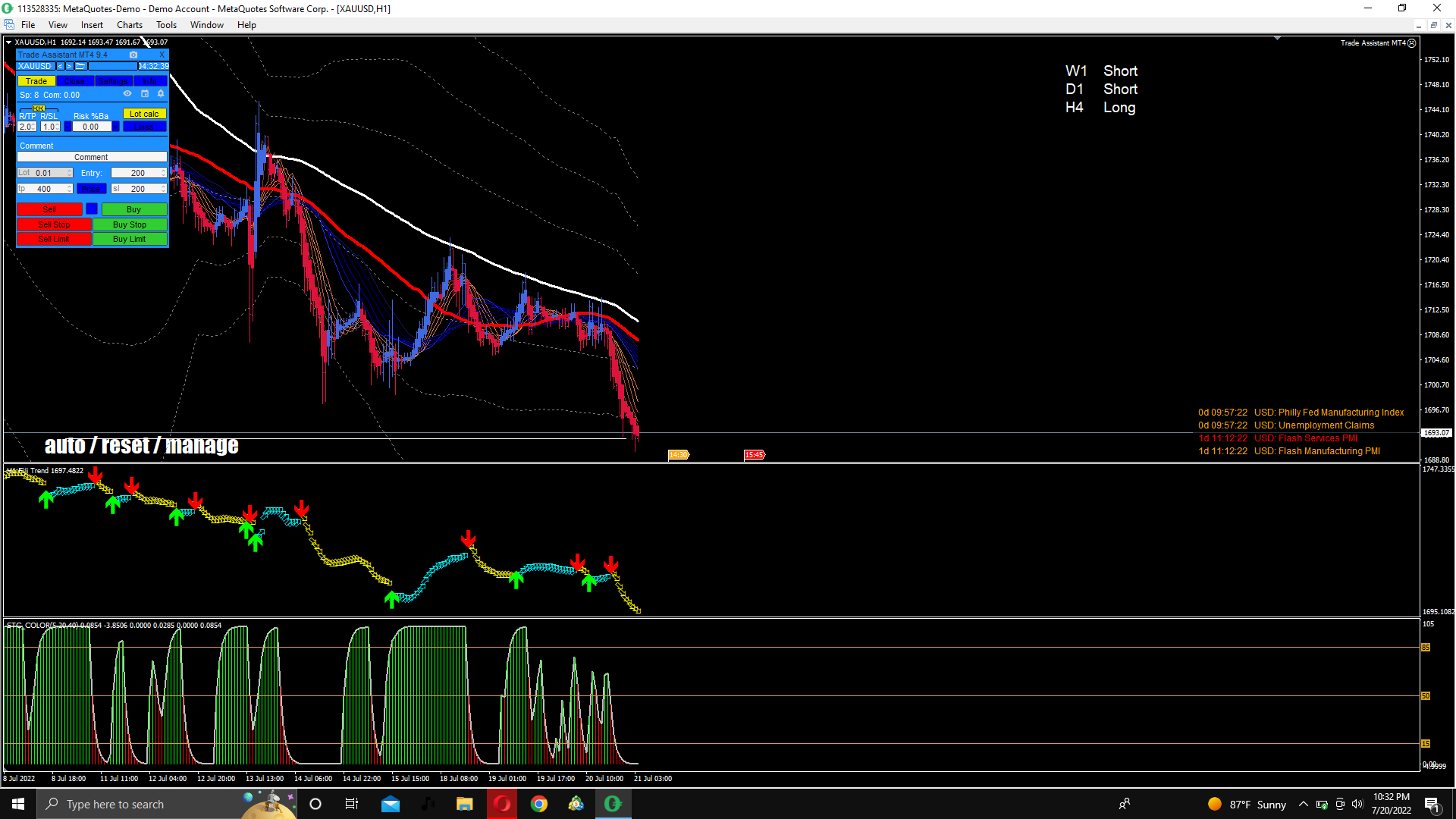Screen dimensions: 1456x819
Task: Expand the XAUUSD,H1 chart title arrow
Action: [9, 42]
